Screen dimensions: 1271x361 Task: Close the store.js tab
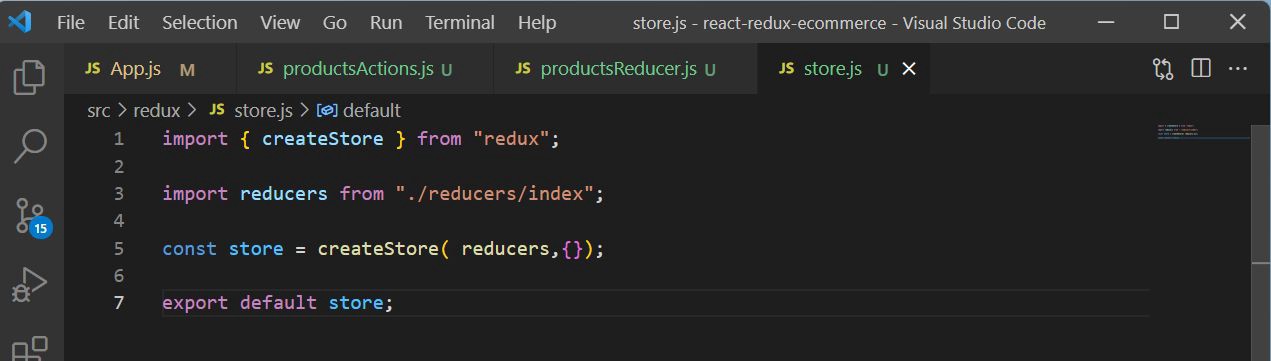point(909,69)
